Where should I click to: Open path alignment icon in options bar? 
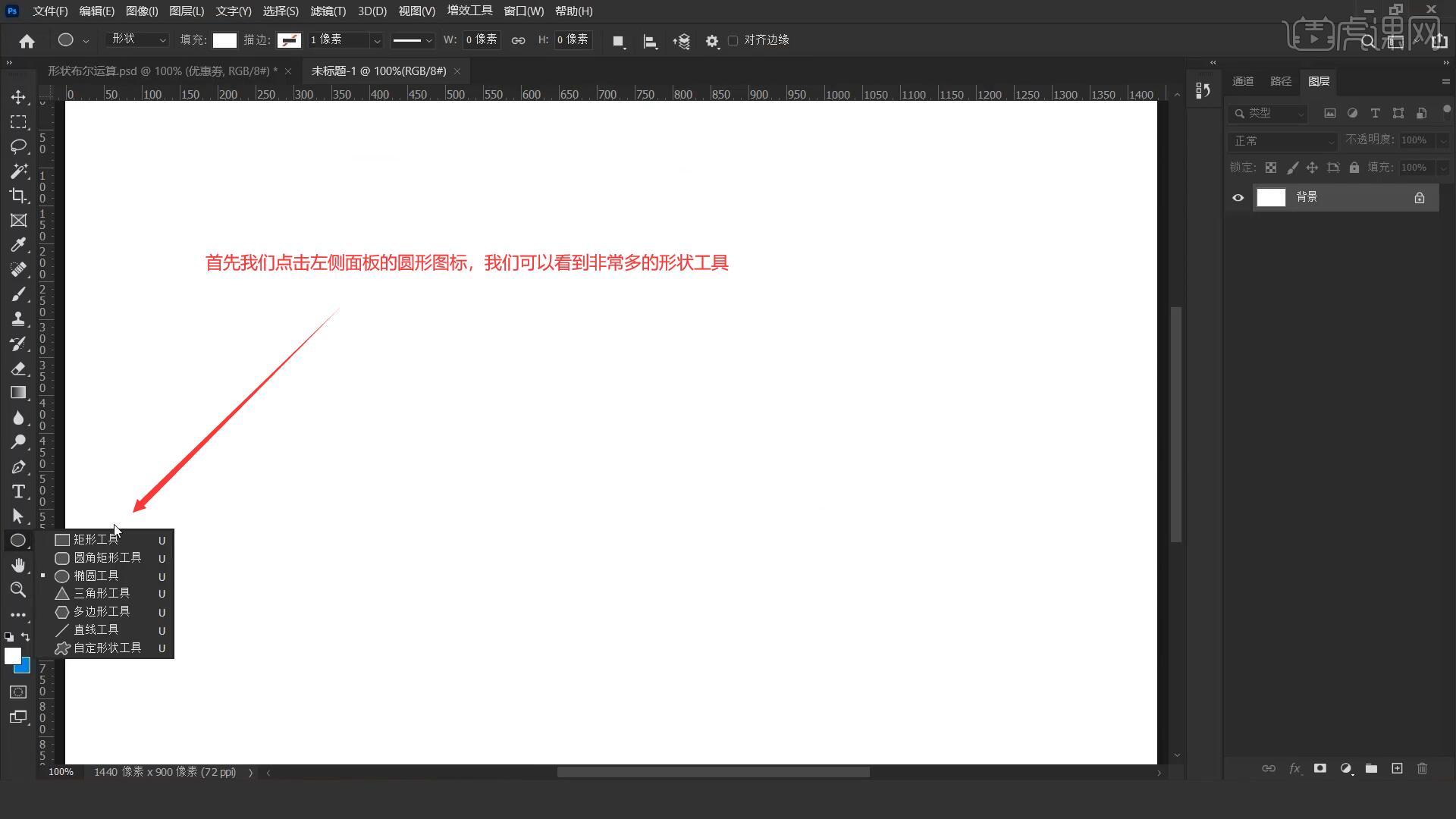[650, 42]
